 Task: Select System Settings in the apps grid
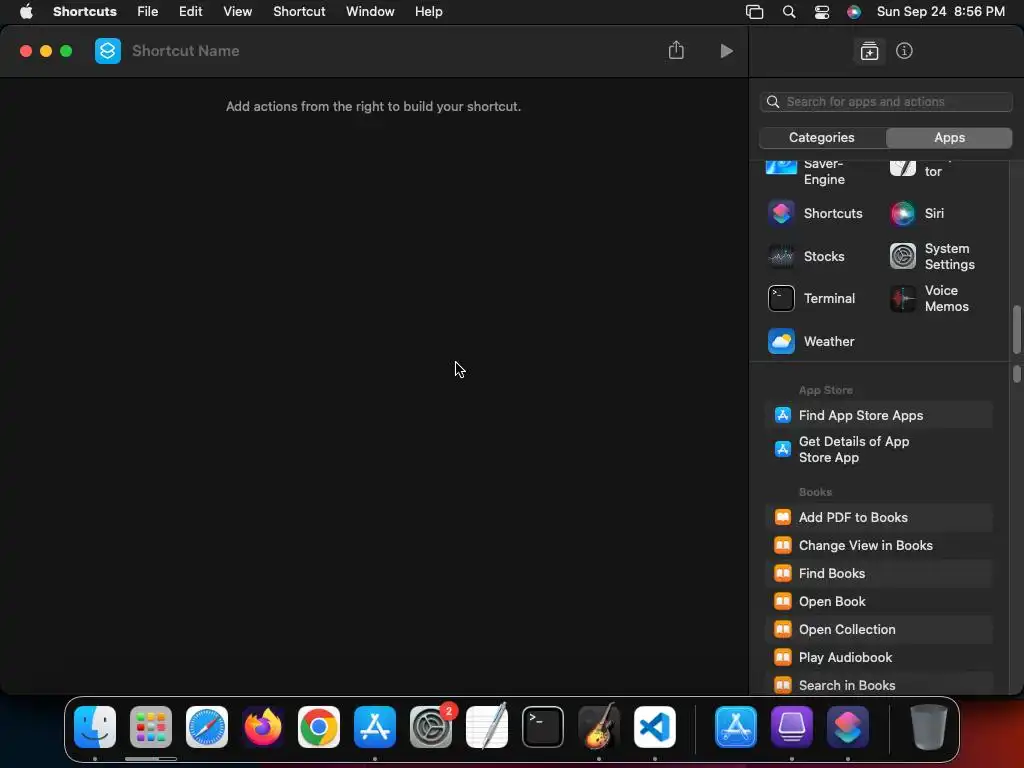pyautogui.click(x=933, y=257)
